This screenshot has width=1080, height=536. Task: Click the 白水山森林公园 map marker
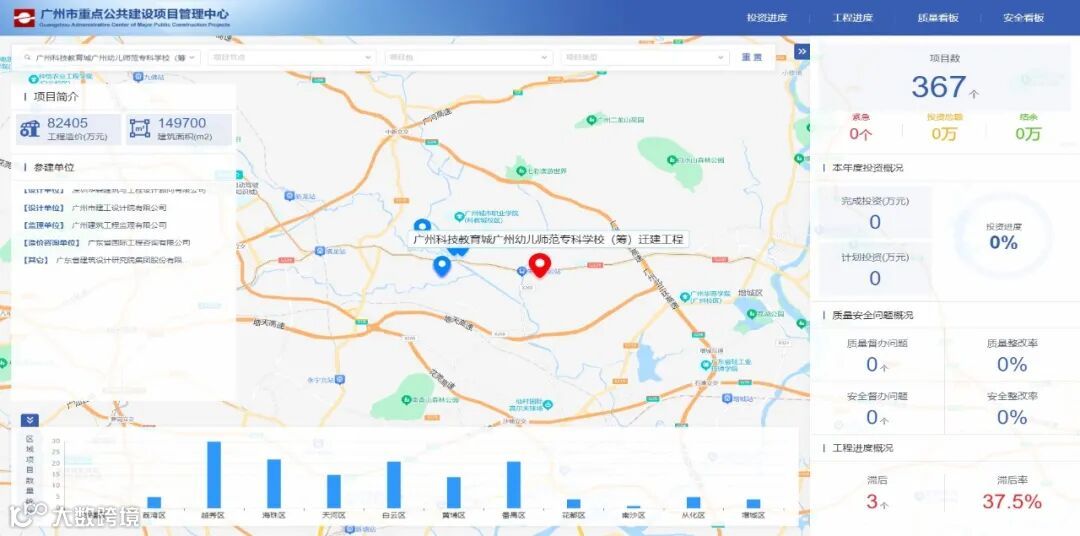[x=672, y=160]
